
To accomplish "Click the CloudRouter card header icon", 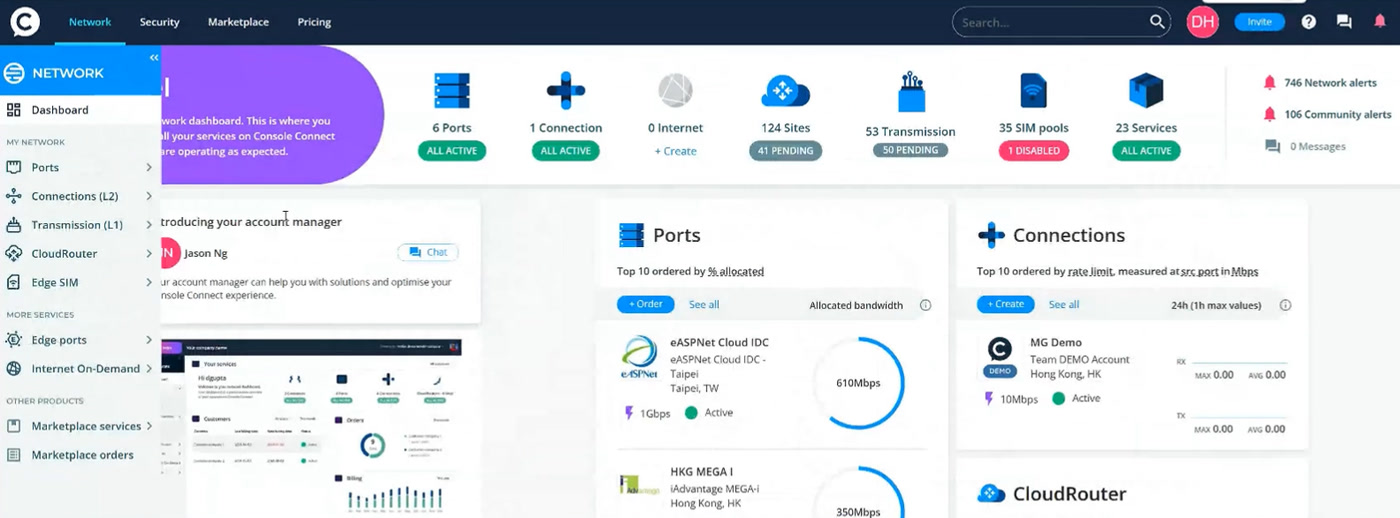I will pos(991,493).
